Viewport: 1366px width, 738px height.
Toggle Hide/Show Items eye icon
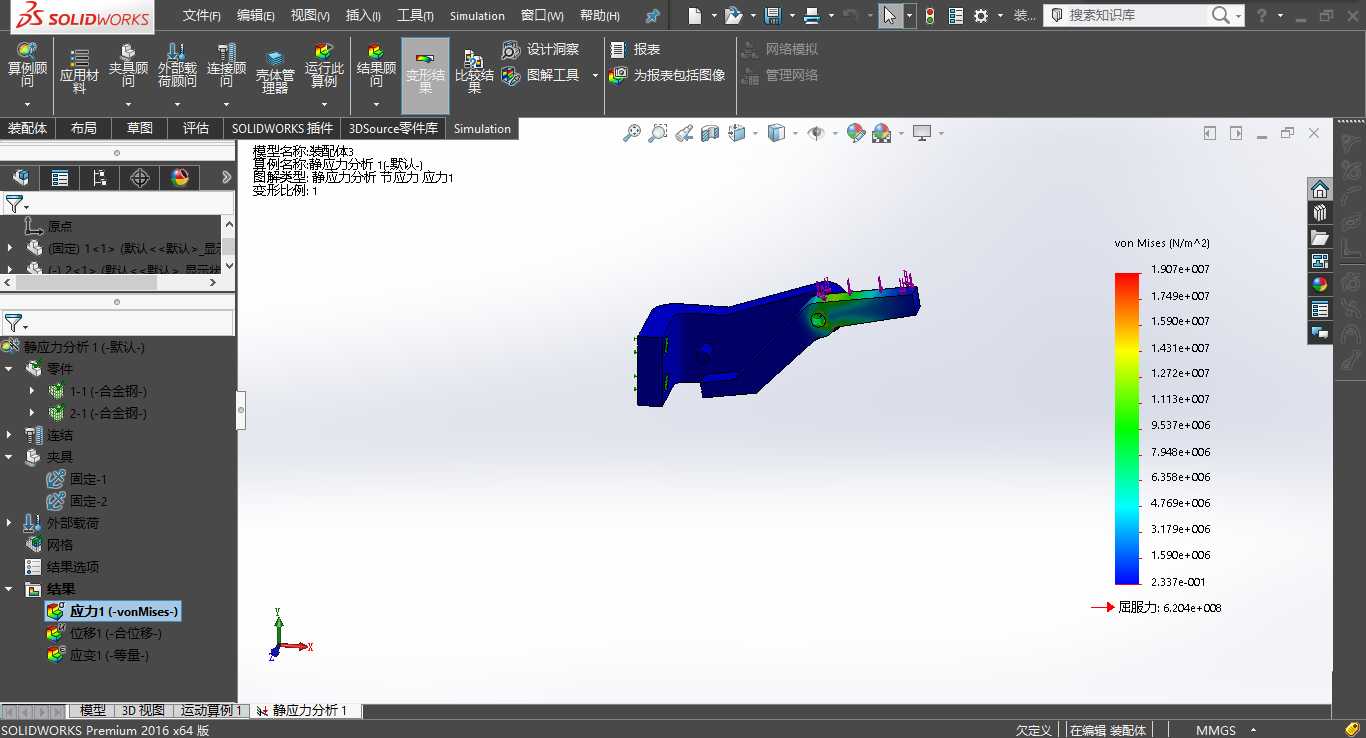tap(816, 133)
